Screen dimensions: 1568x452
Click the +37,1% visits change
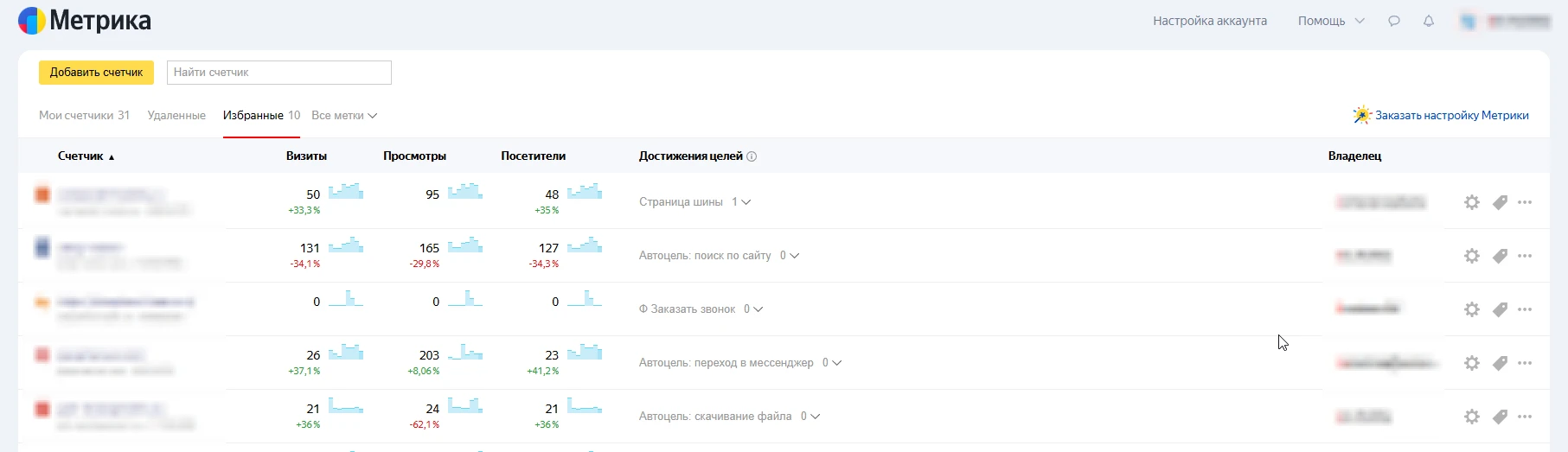point(304,372)
